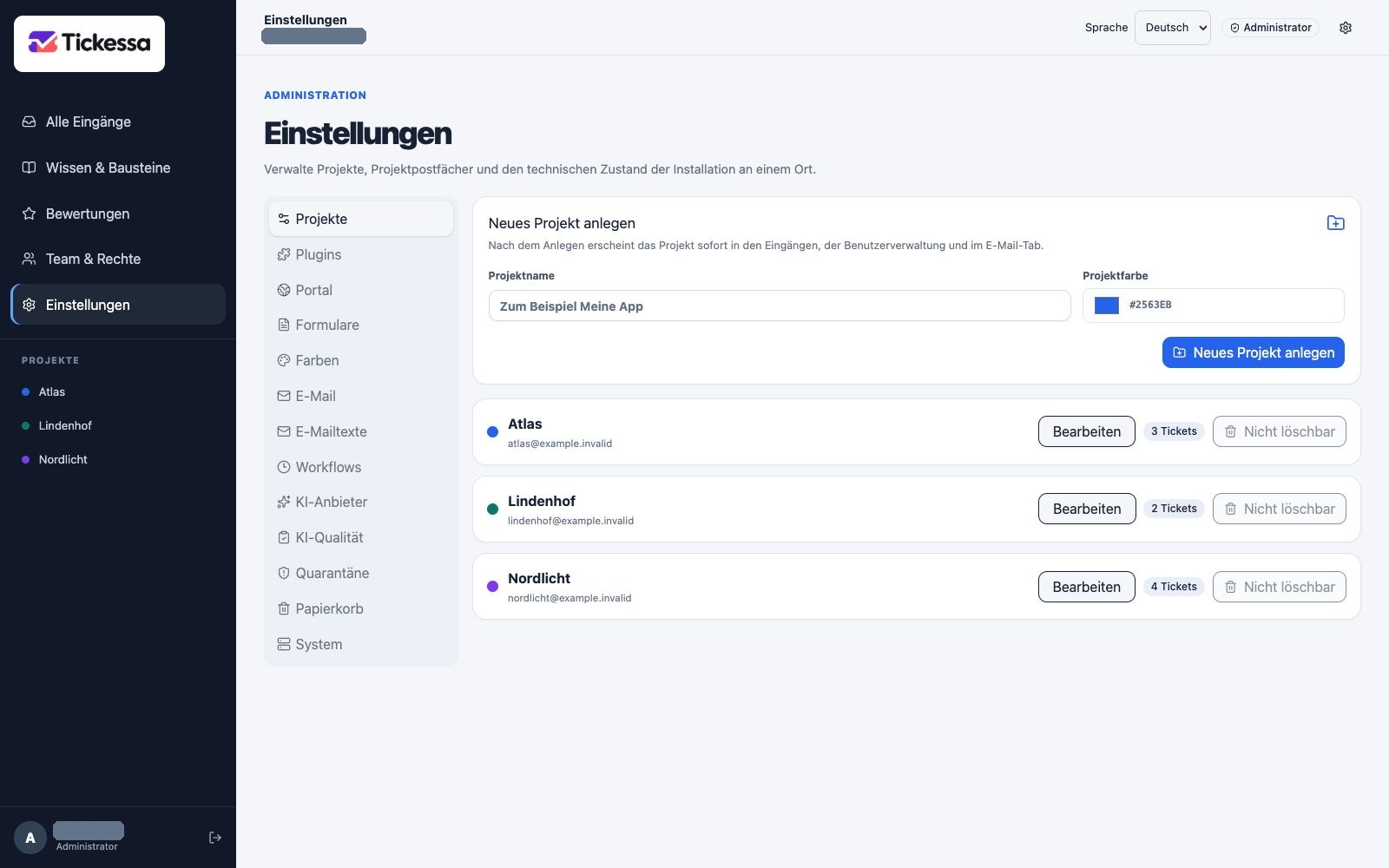Viewport: 1389px width, 868px height.
Task: Open the KI-Qualität tab
Action: (361, 537)
